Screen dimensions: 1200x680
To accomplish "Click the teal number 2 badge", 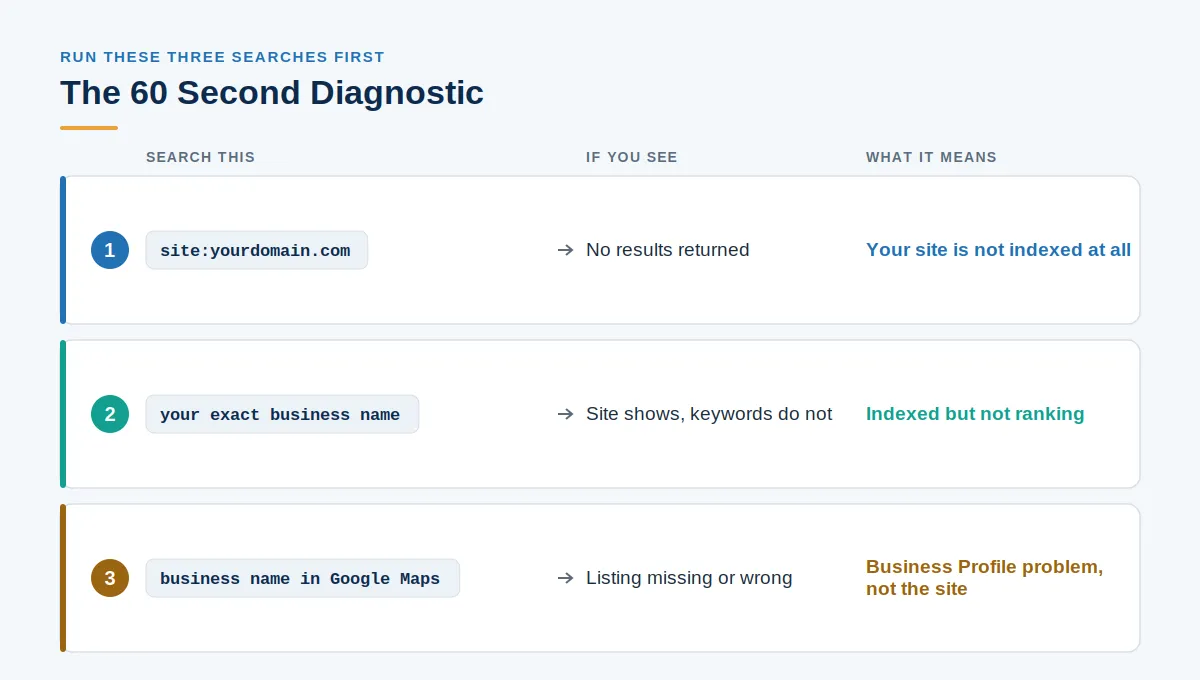I will click(110, 414).
